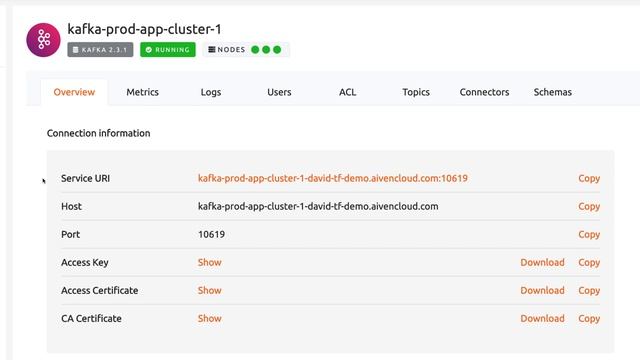This screenshot has height=360, width=640.
Task: Click the NODES indicator with green dots
Action: [246, 50]
